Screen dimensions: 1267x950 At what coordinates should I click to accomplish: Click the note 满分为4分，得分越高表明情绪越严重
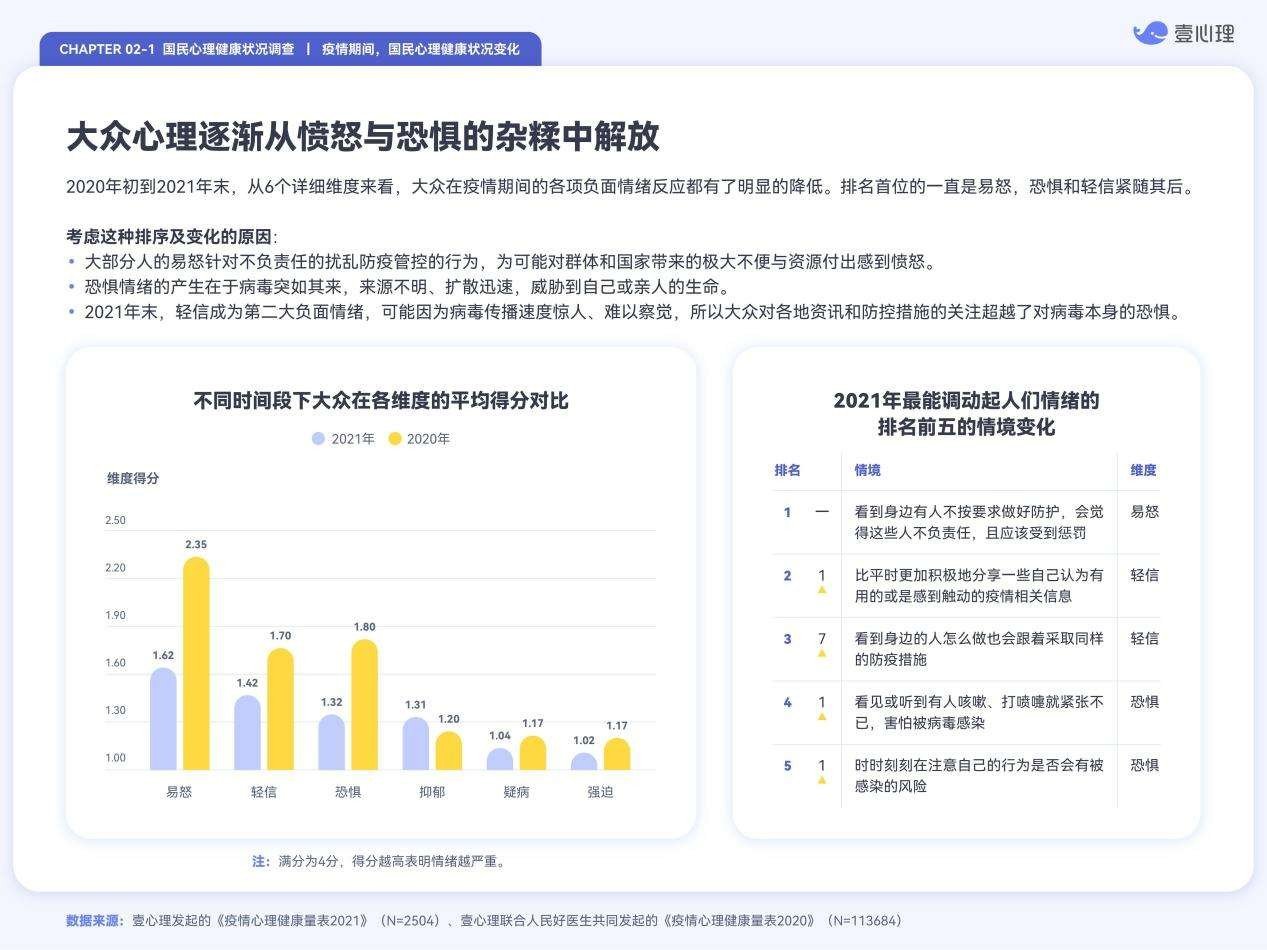(x=391, y=861)
